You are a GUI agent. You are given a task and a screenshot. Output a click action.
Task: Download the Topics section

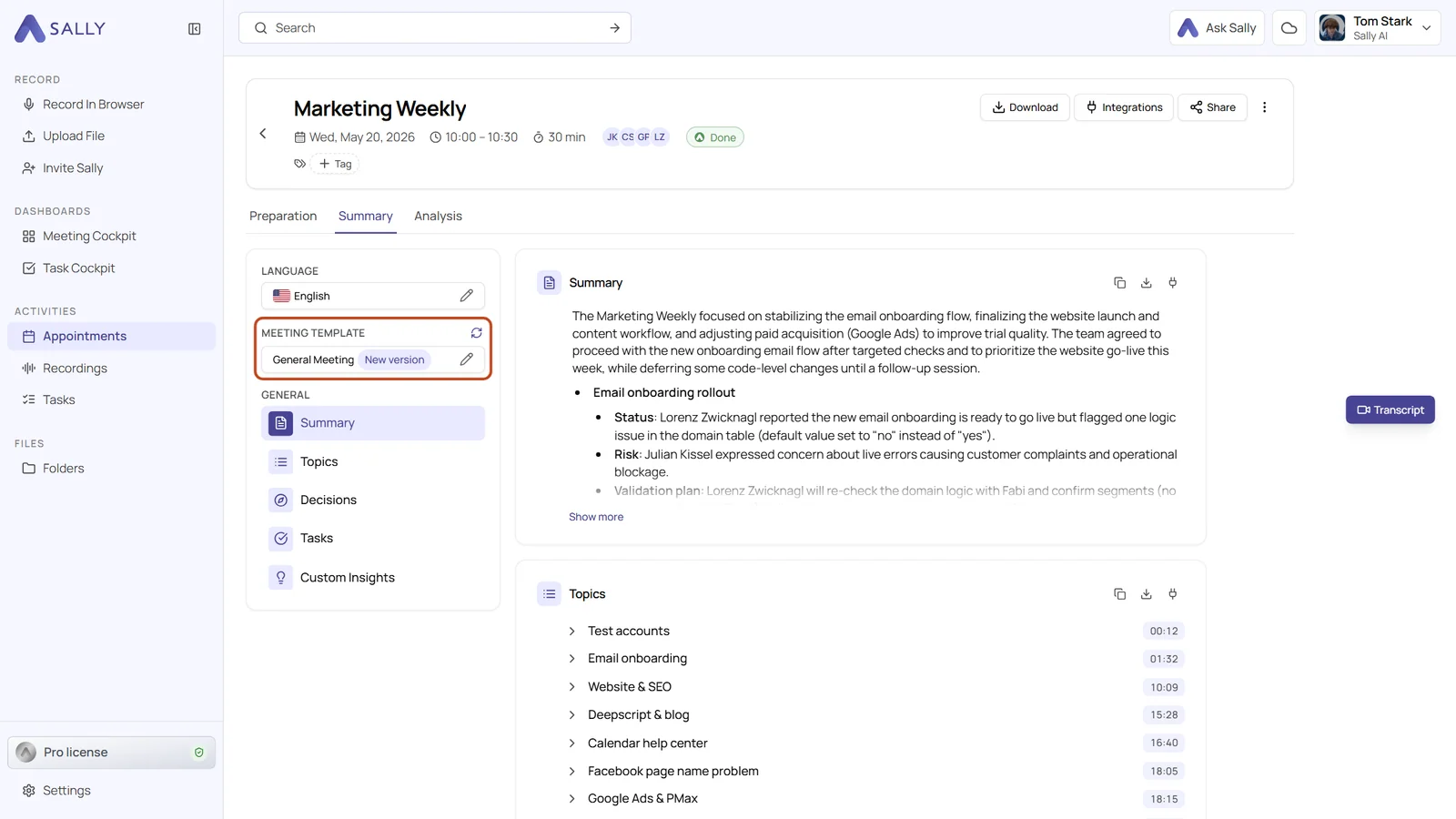1146,594
